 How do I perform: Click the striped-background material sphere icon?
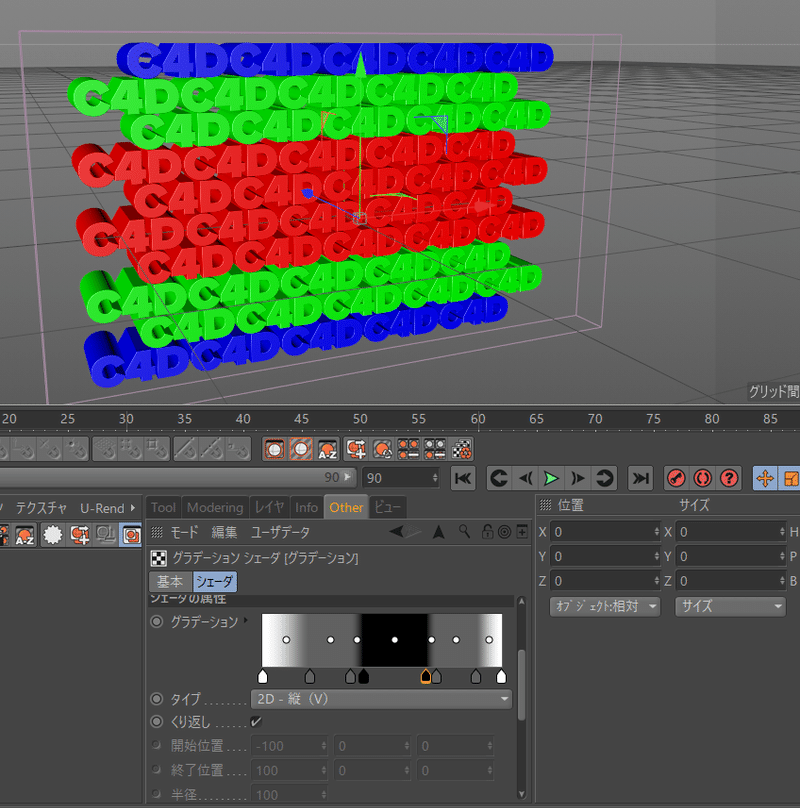(301, 449)
